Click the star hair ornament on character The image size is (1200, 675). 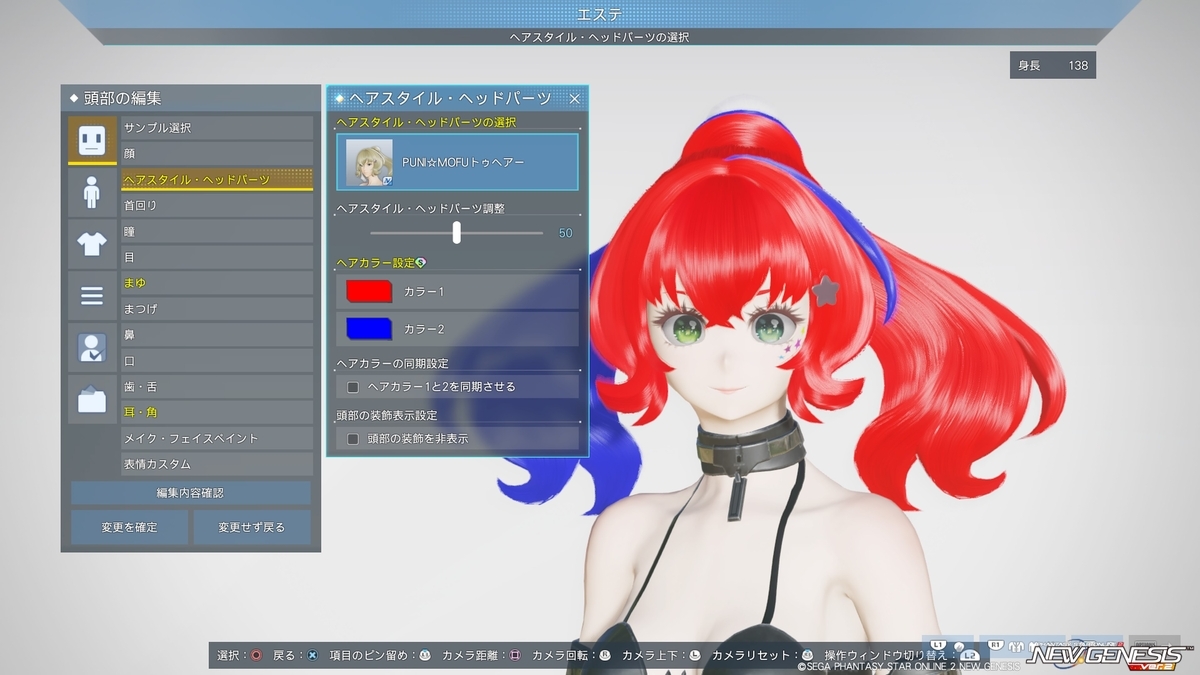tap(826, 291)
